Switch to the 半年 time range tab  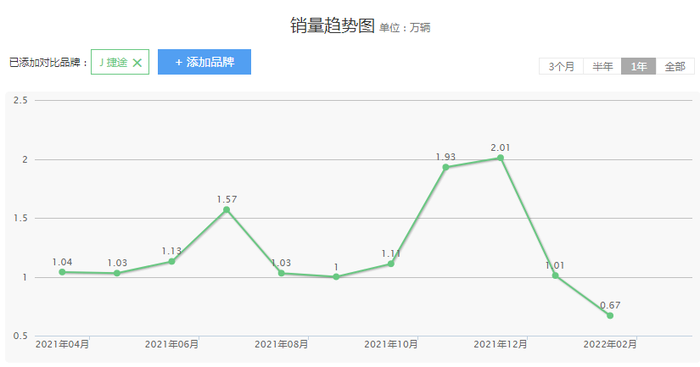coord(602,67)
